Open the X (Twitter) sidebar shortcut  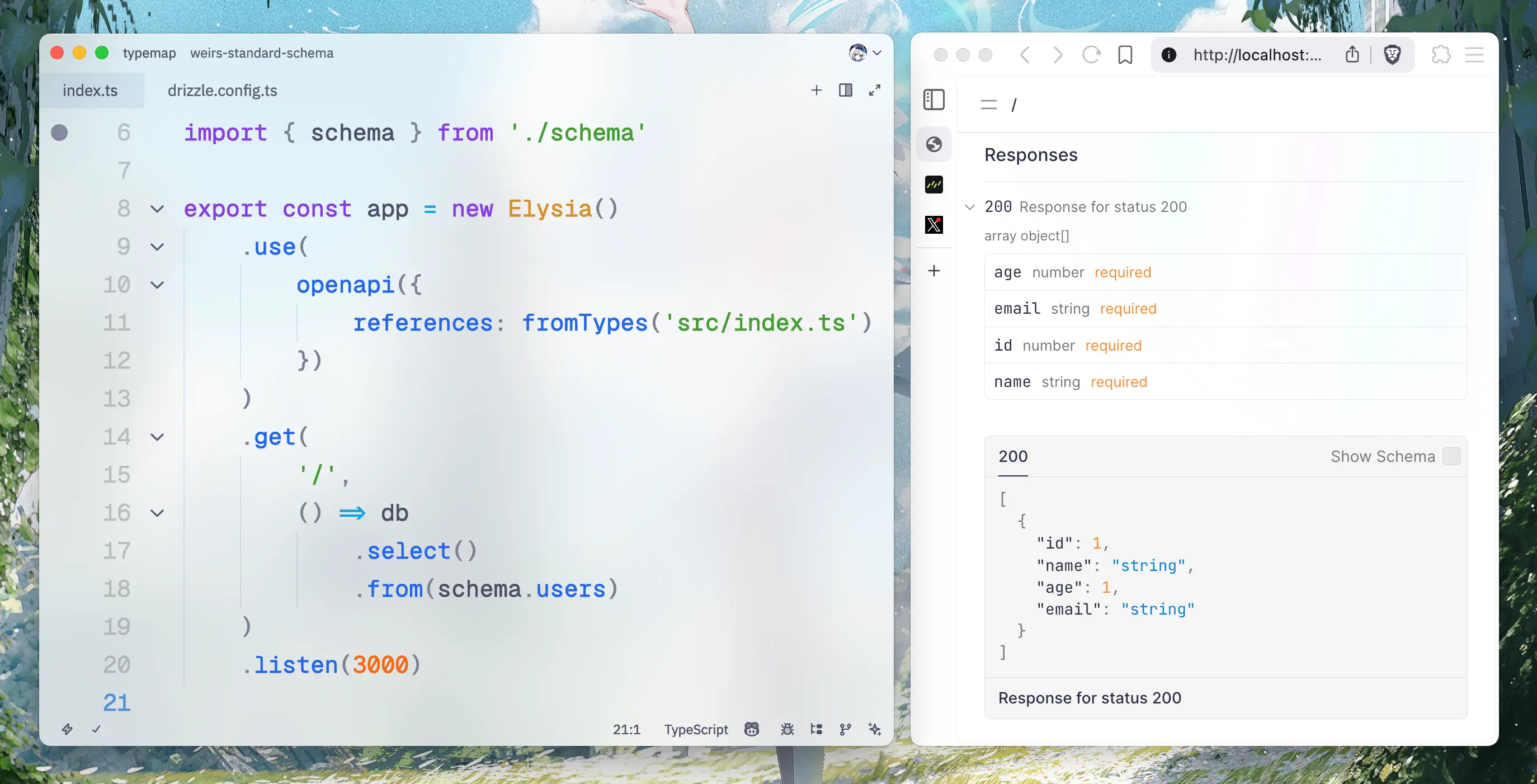(933, 225)
